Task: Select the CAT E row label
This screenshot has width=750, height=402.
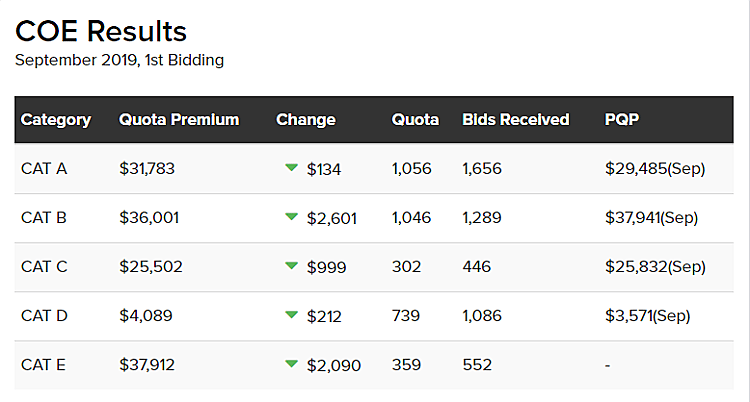Action: (x=44, y=365)
